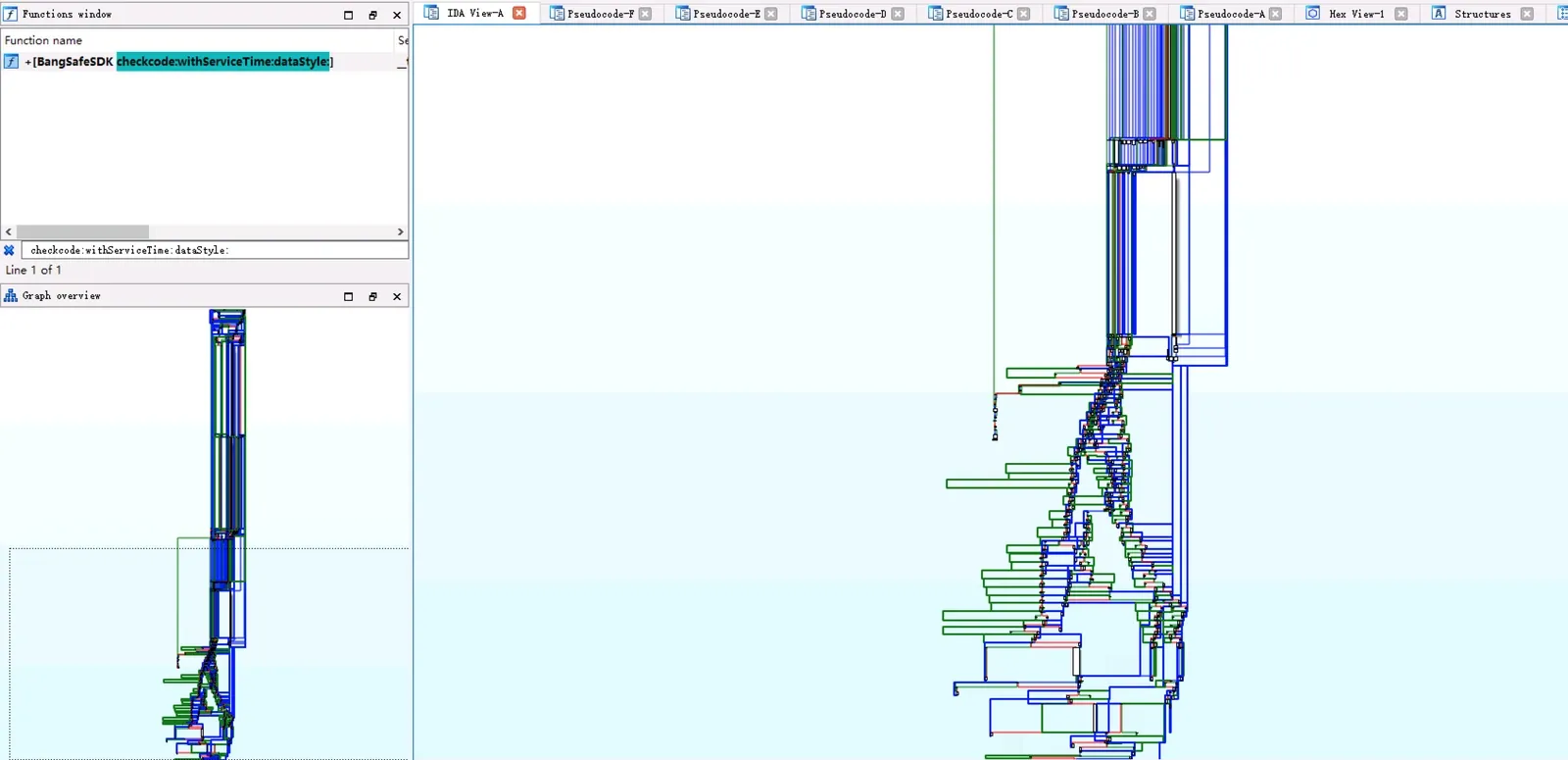This screenshot has height=760, width=1568.
Task: Close the Functions window panel
Action: 397,15
